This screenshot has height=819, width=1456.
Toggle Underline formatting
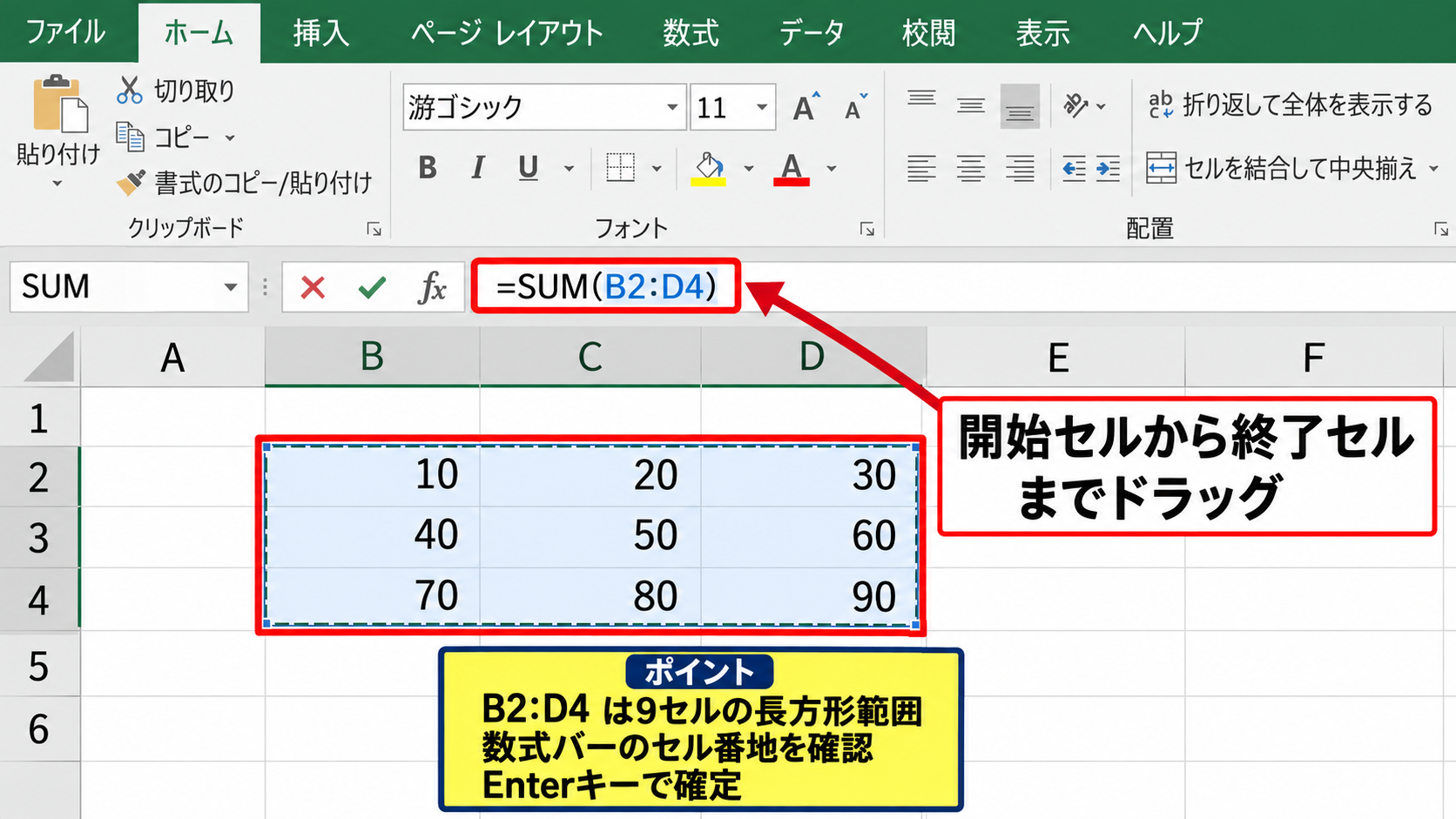(x=528, y=167)
